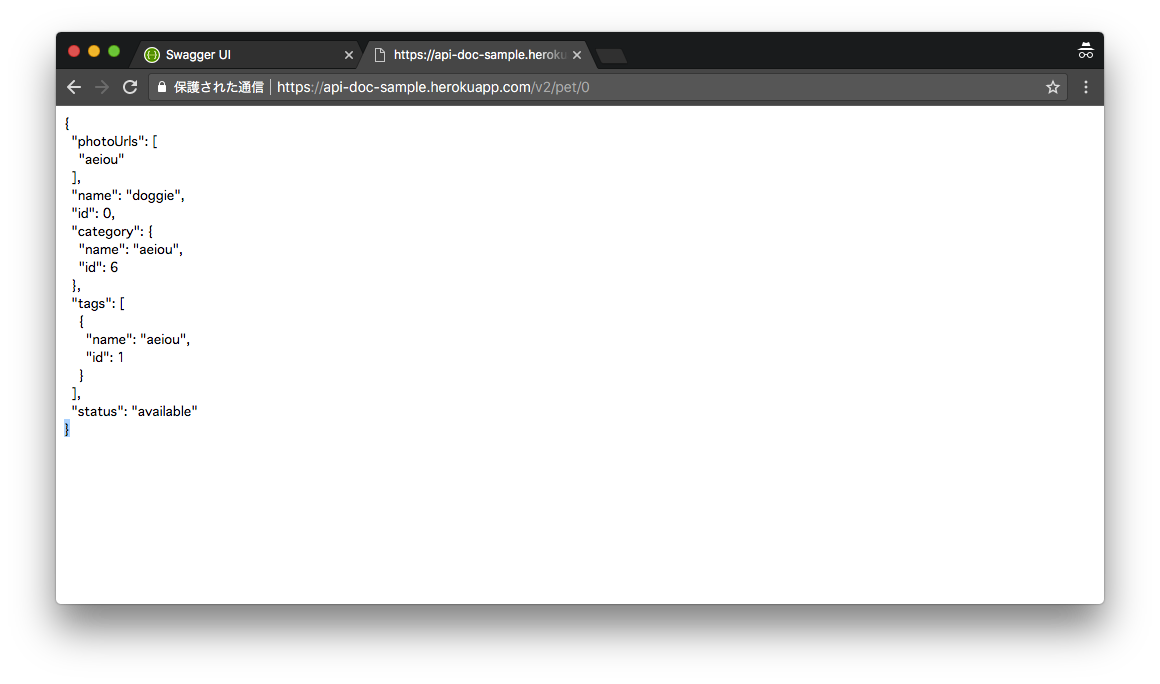Switch to the Swagger UI tab
Image resolution: width=1160 pixels, height=684 pixels.
[x=246, y=55]
